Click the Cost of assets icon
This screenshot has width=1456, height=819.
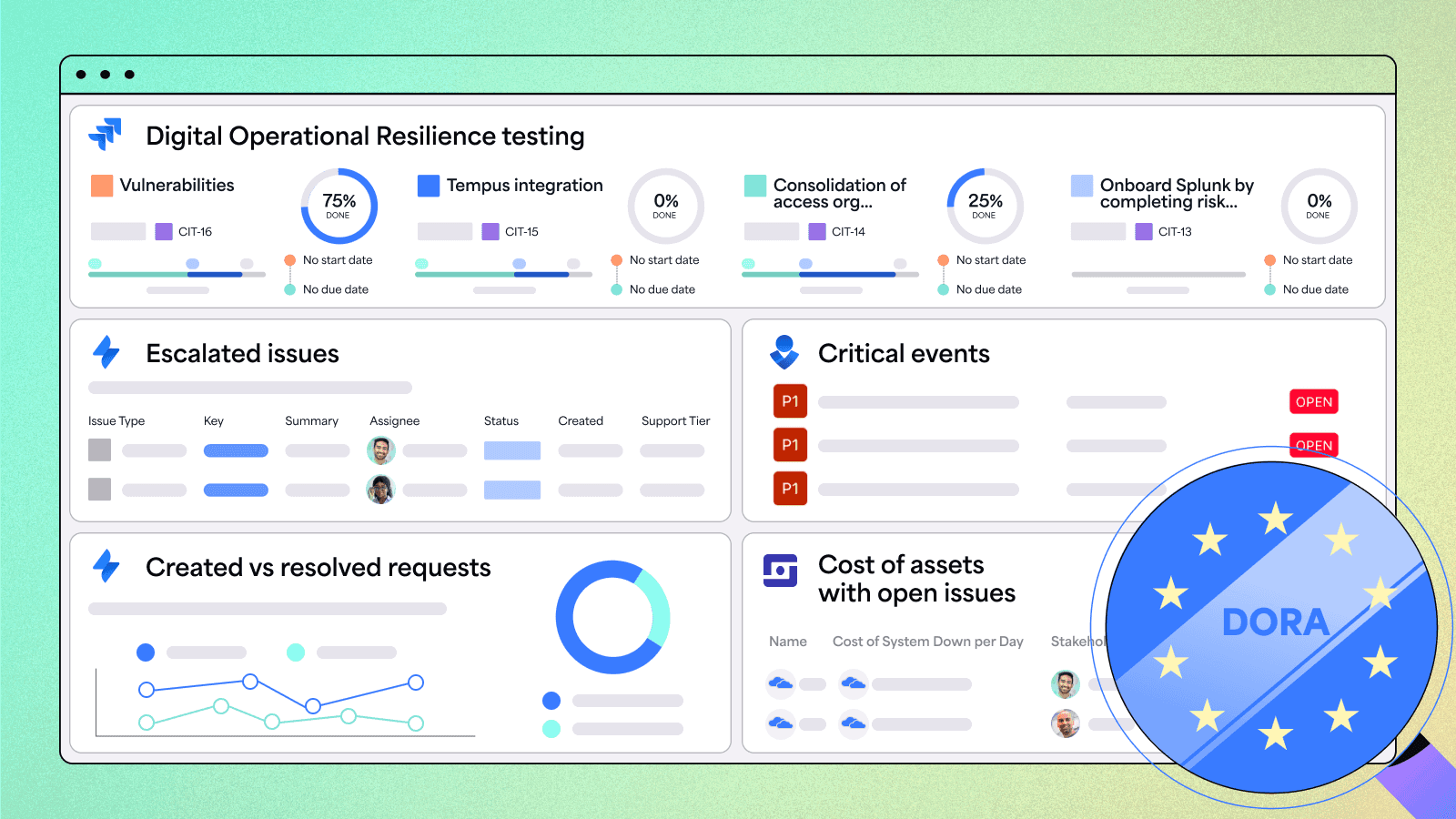pos(780,571)
